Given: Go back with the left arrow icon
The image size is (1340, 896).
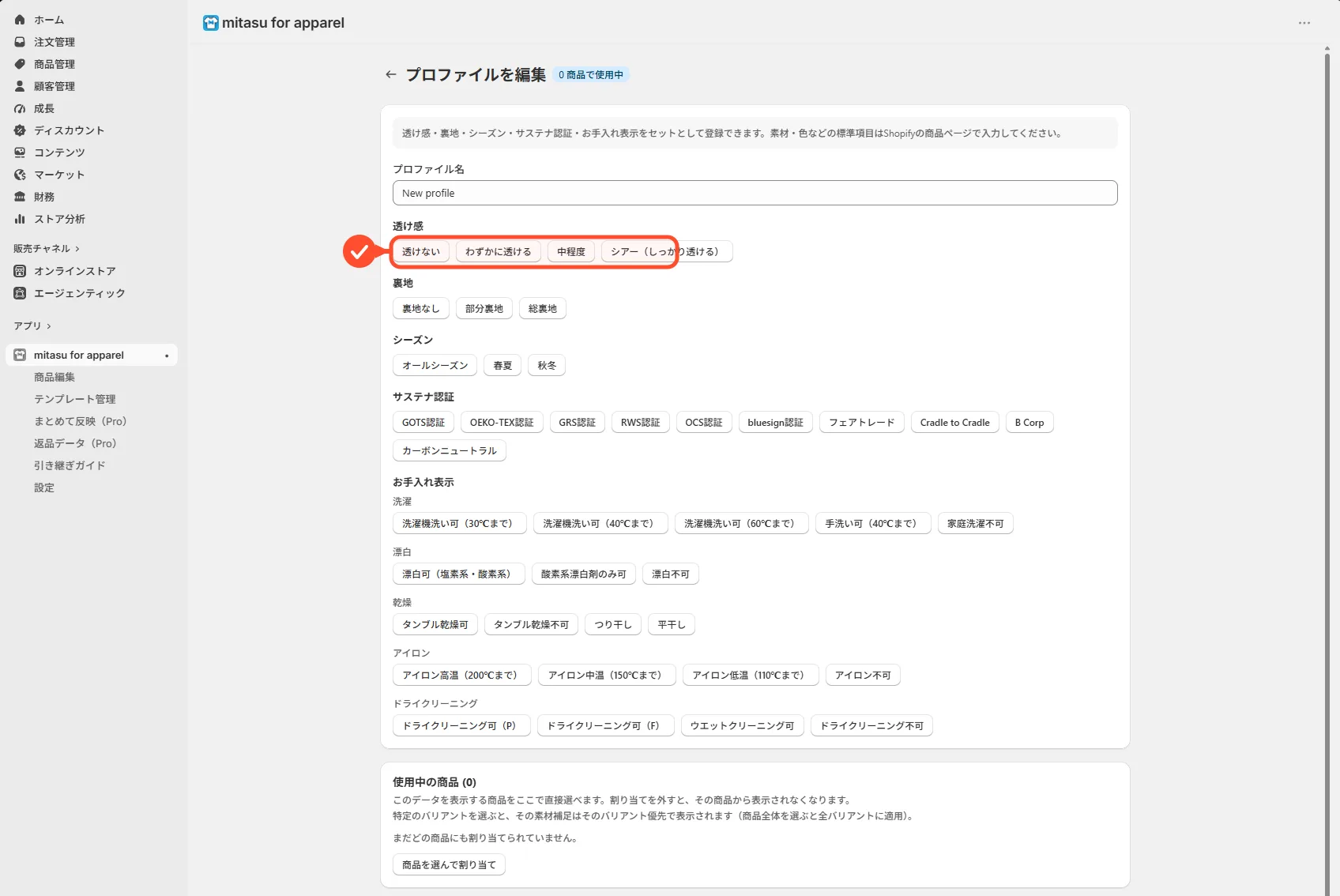Looking at the screenshot, I should click(390, 74).
